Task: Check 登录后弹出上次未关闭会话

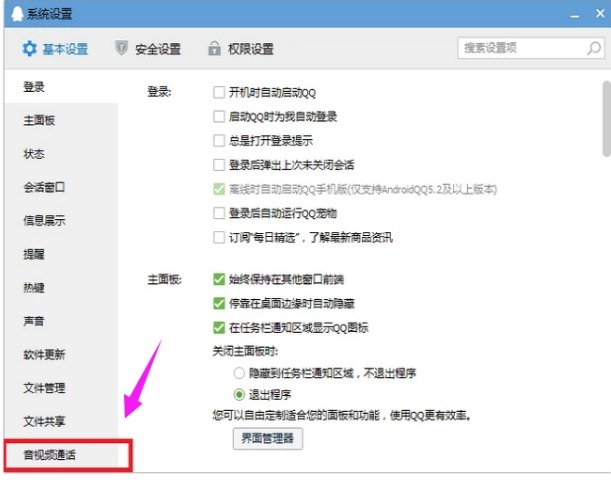Action: [x=219, y=165]
